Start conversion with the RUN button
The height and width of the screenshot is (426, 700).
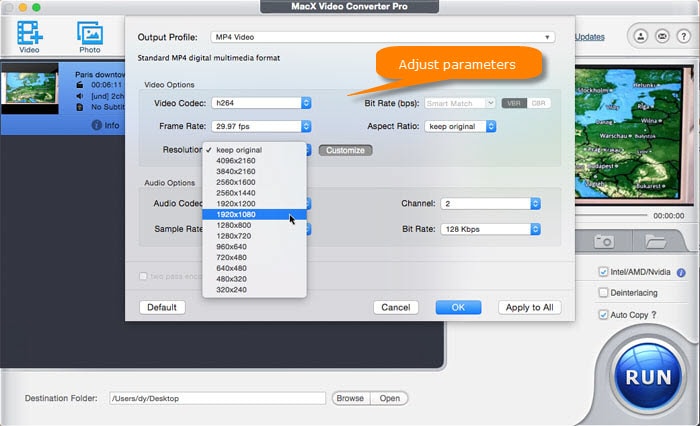(x=648, y=376)
